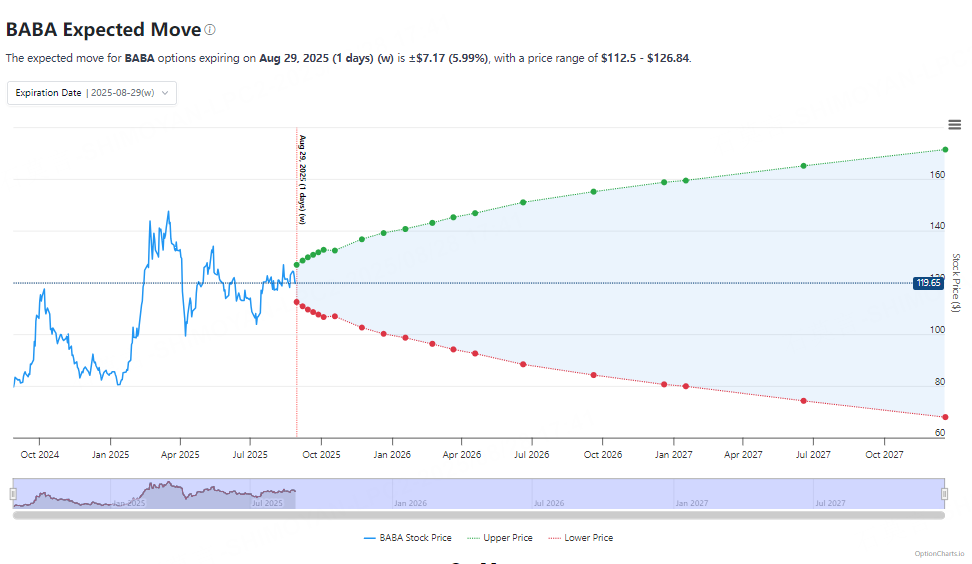The image size is (972, 564).
Task: Toggle Upper Price legend series
Action: [500, 538]
